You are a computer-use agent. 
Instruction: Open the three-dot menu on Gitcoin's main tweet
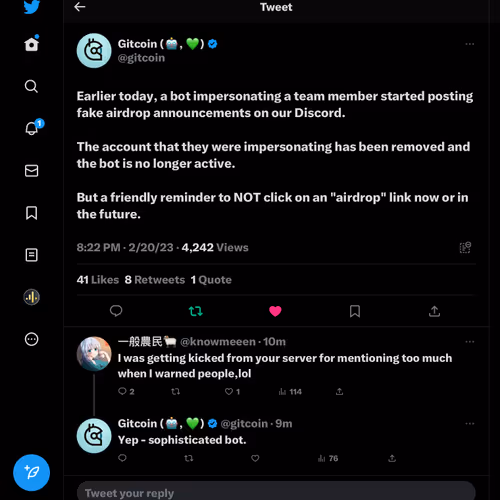(470, 44)
